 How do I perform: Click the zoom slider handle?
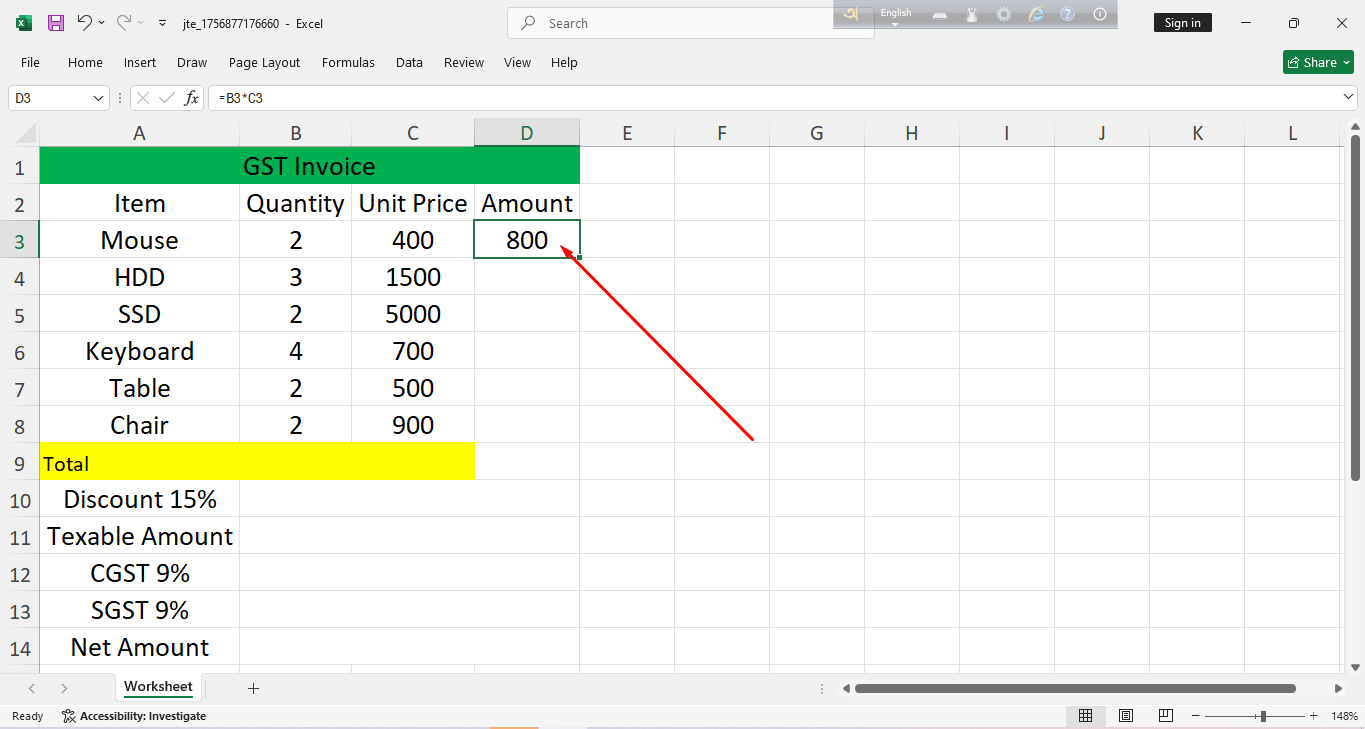pyautogui.click(x=1263, y=716)
